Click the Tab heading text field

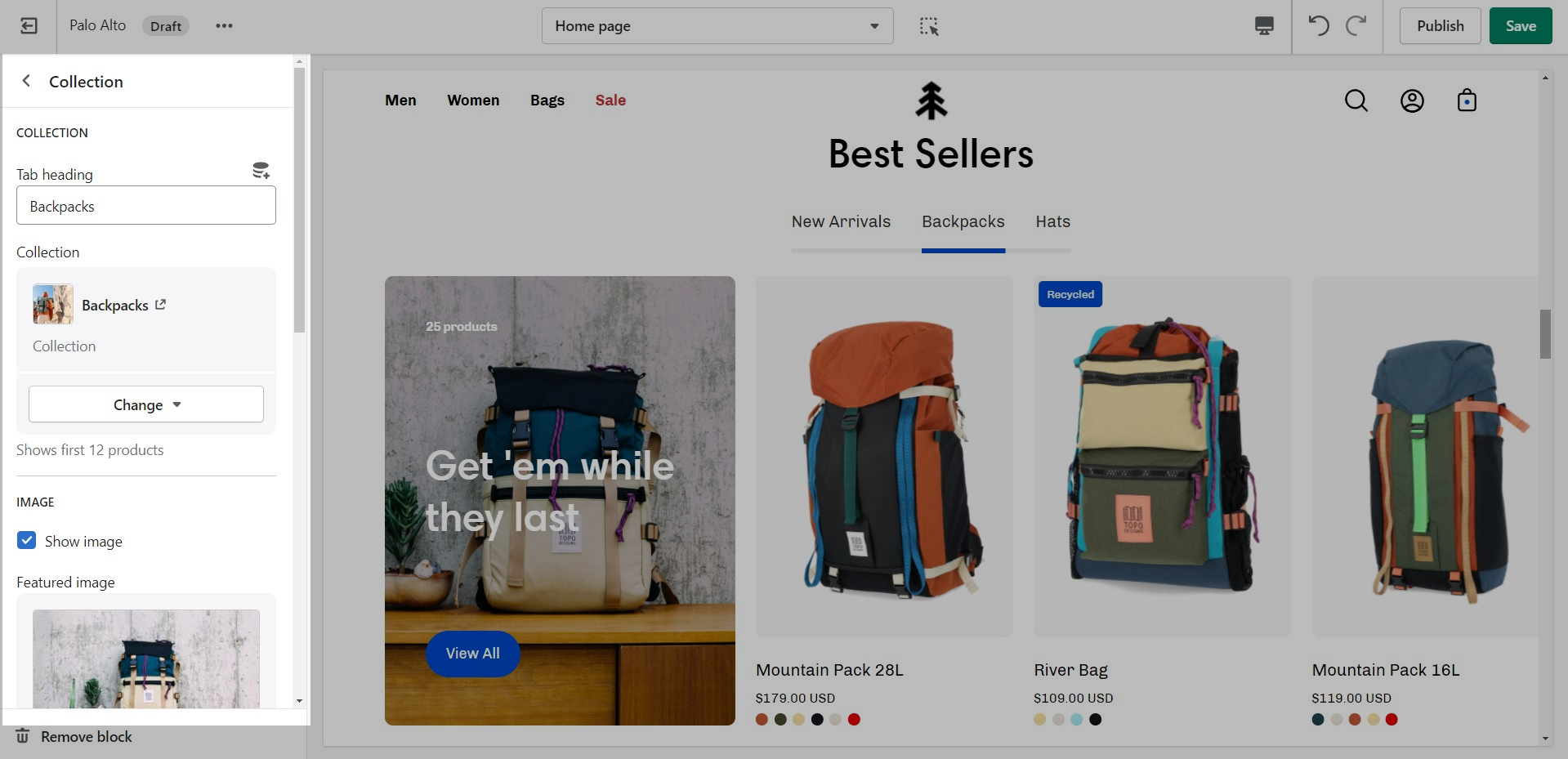click(x=146, y=206)
